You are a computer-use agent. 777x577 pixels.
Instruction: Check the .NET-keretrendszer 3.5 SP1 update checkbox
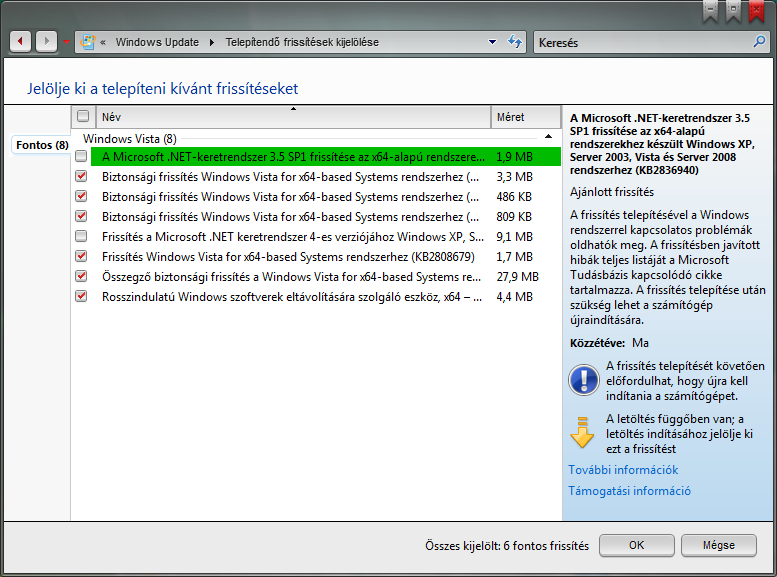pyautogui.click(x=81, y=157)
